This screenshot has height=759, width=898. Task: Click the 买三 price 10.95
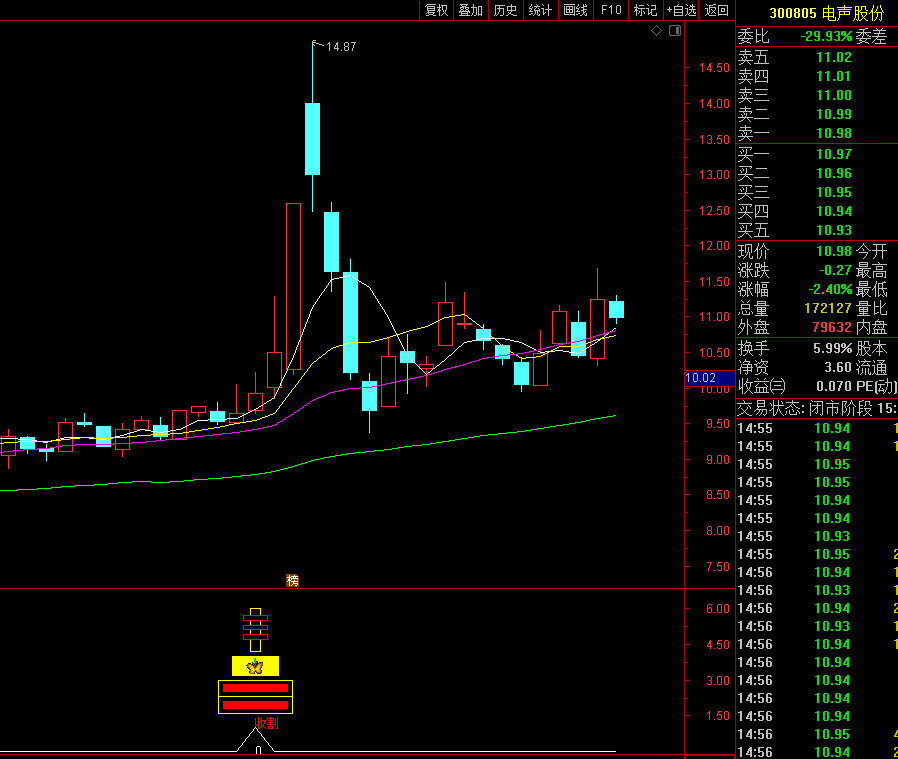[x=834, y=192]
